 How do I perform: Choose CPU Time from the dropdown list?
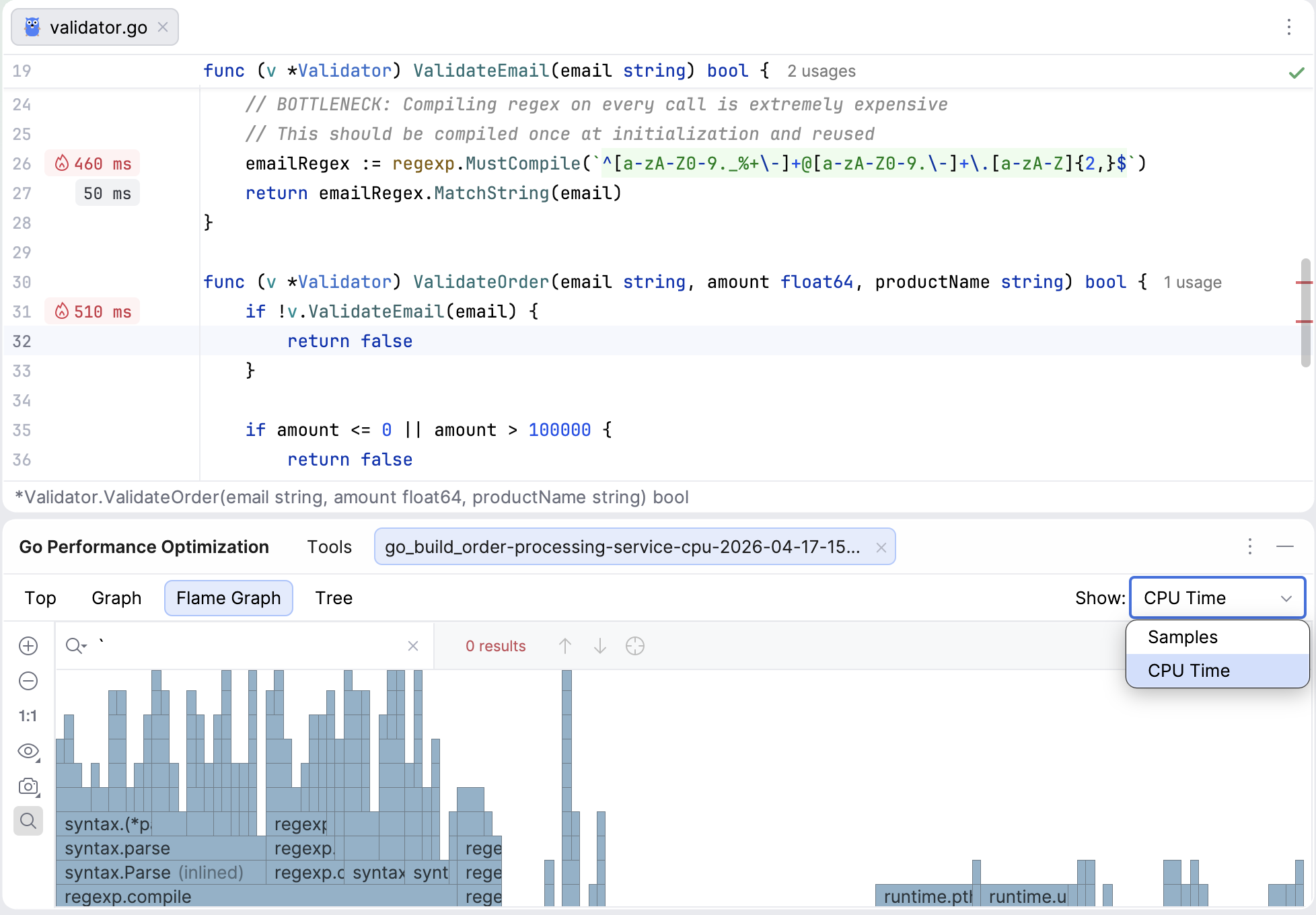coord(1218,671)
